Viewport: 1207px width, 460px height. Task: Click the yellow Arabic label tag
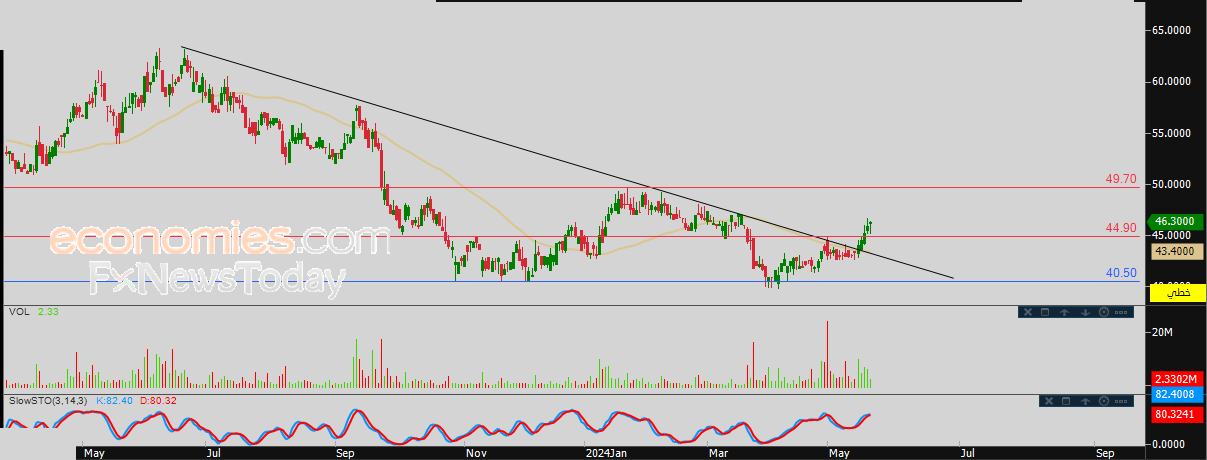[1176, 292]
